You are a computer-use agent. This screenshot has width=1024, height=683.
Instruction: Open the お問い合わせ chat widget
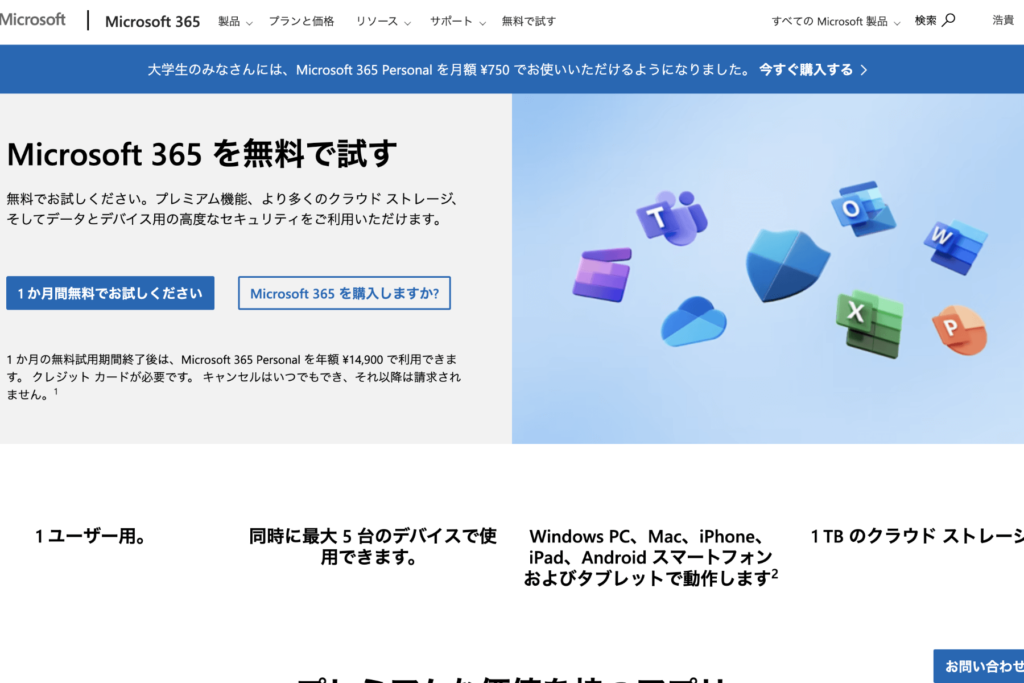click(x=982, y=666)
